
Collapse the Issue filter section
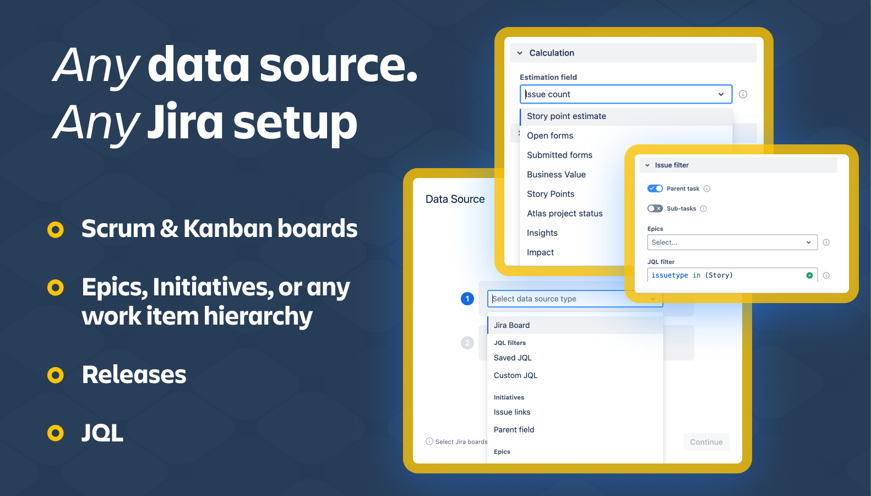[647, 165]
